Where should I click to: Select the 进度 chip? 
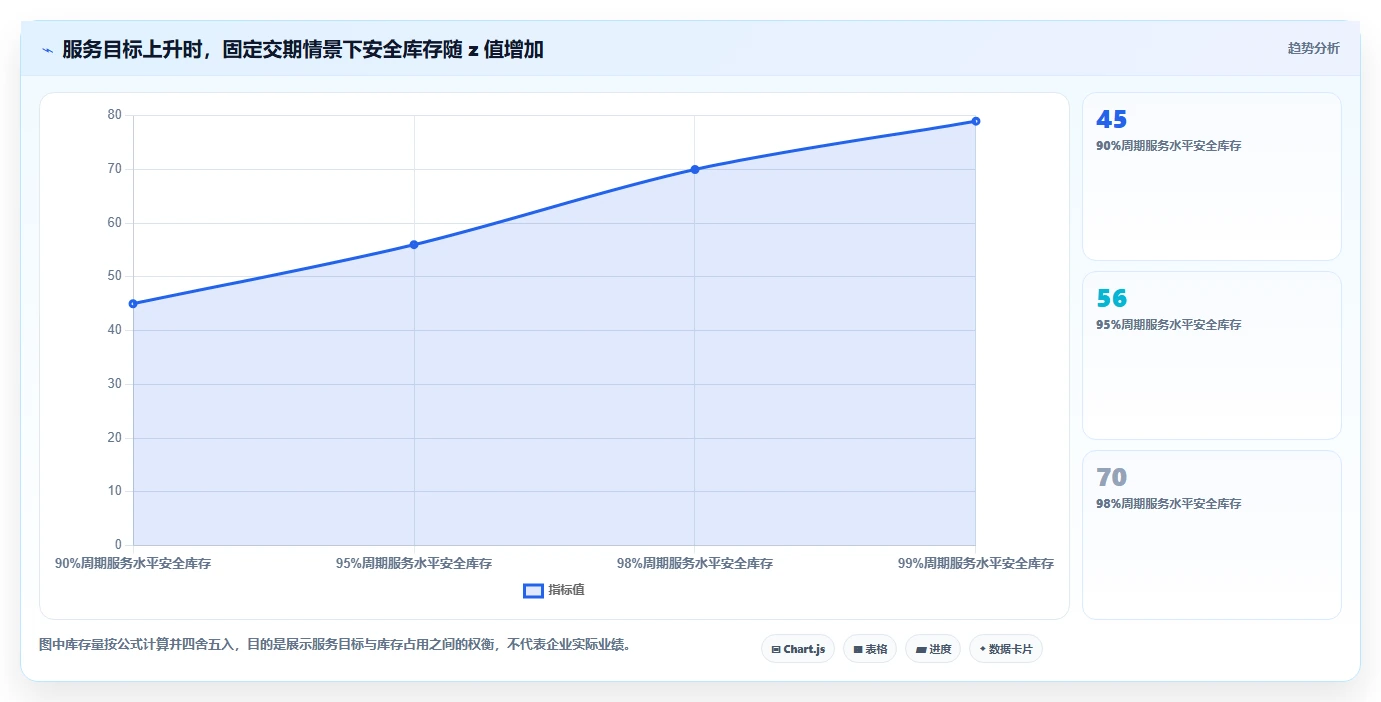click(x=933, y=649)
